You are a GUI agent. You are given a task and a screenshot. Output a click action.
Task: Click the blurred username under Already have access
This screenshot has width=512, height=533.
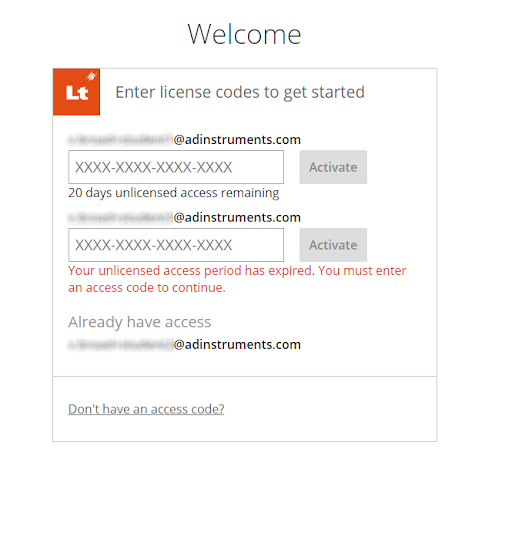(x=121, y=344)
